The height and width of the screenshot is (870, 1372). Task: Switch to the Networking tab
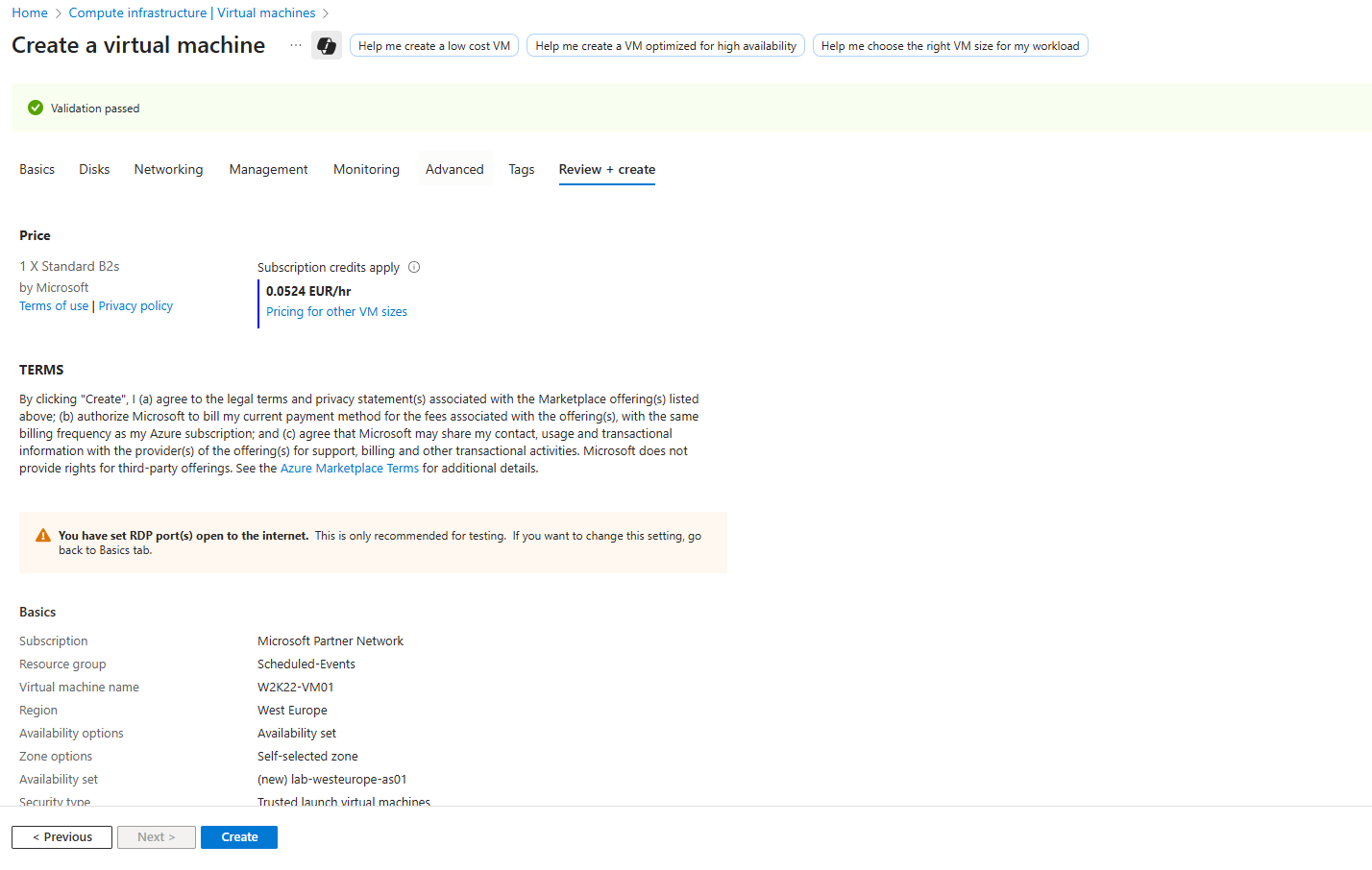[x=169, y=169]
